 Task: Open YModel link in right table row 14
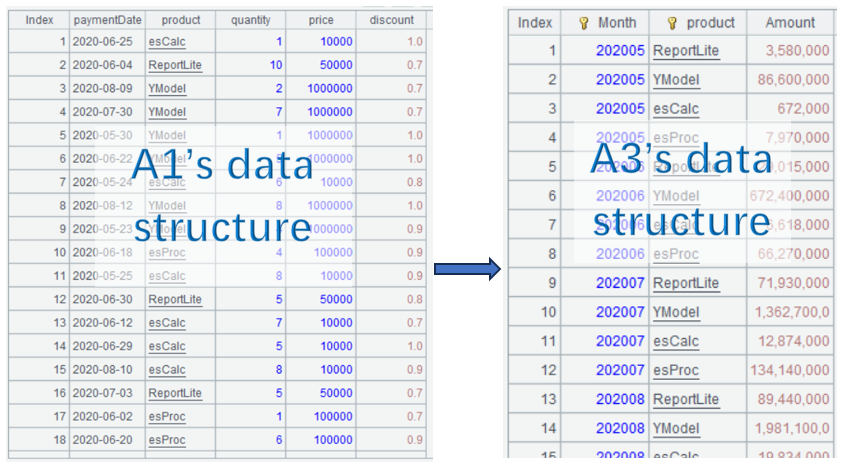pyautogui.click(x=676, y=428)
